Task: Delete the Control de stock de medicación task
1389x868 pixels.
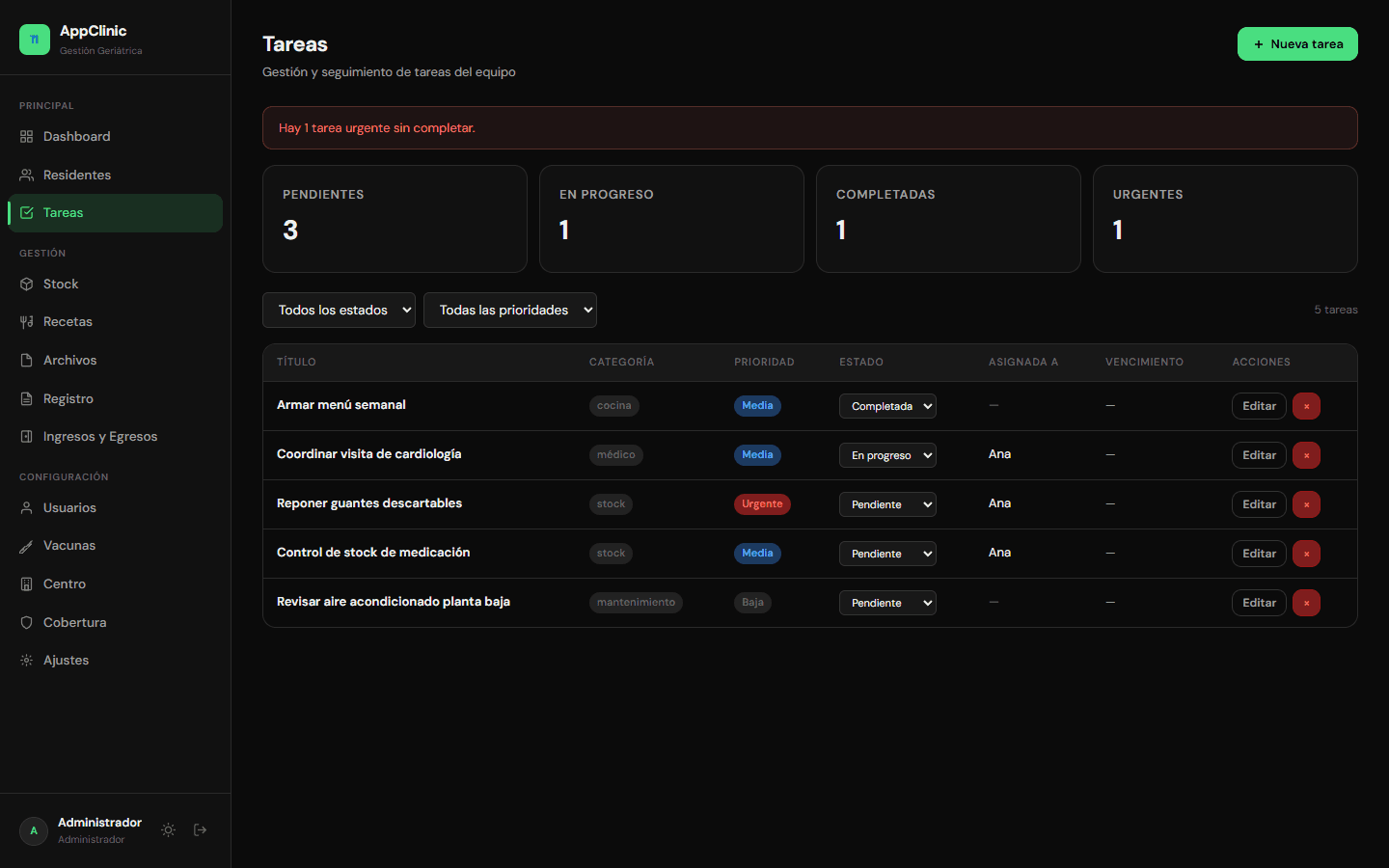Action: tap(1306, 554)
